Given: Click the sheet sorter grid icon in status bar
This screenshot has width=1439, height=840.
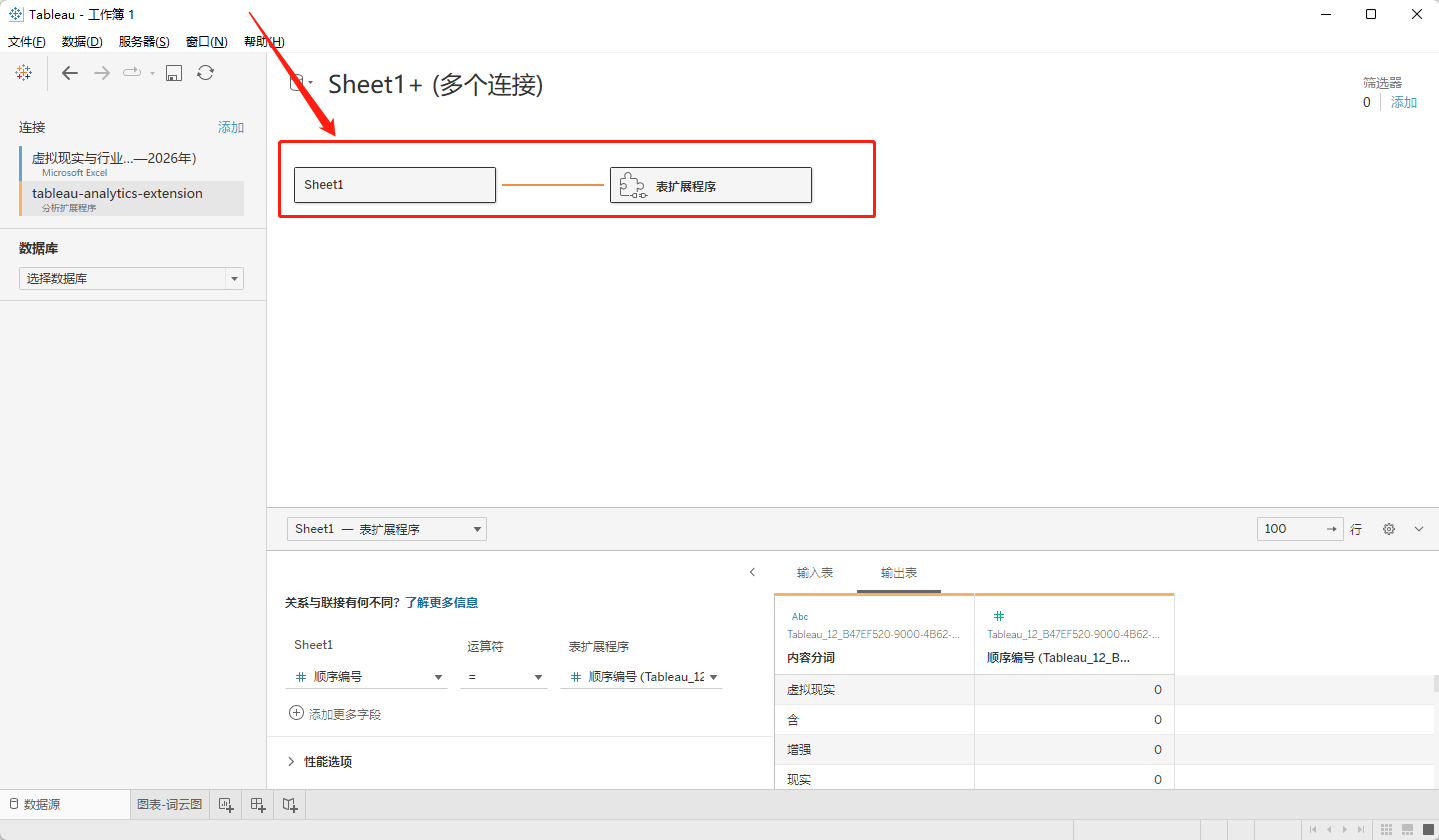Looking at the screenshot, I should pyautogui.click(x=1386, y=830).
